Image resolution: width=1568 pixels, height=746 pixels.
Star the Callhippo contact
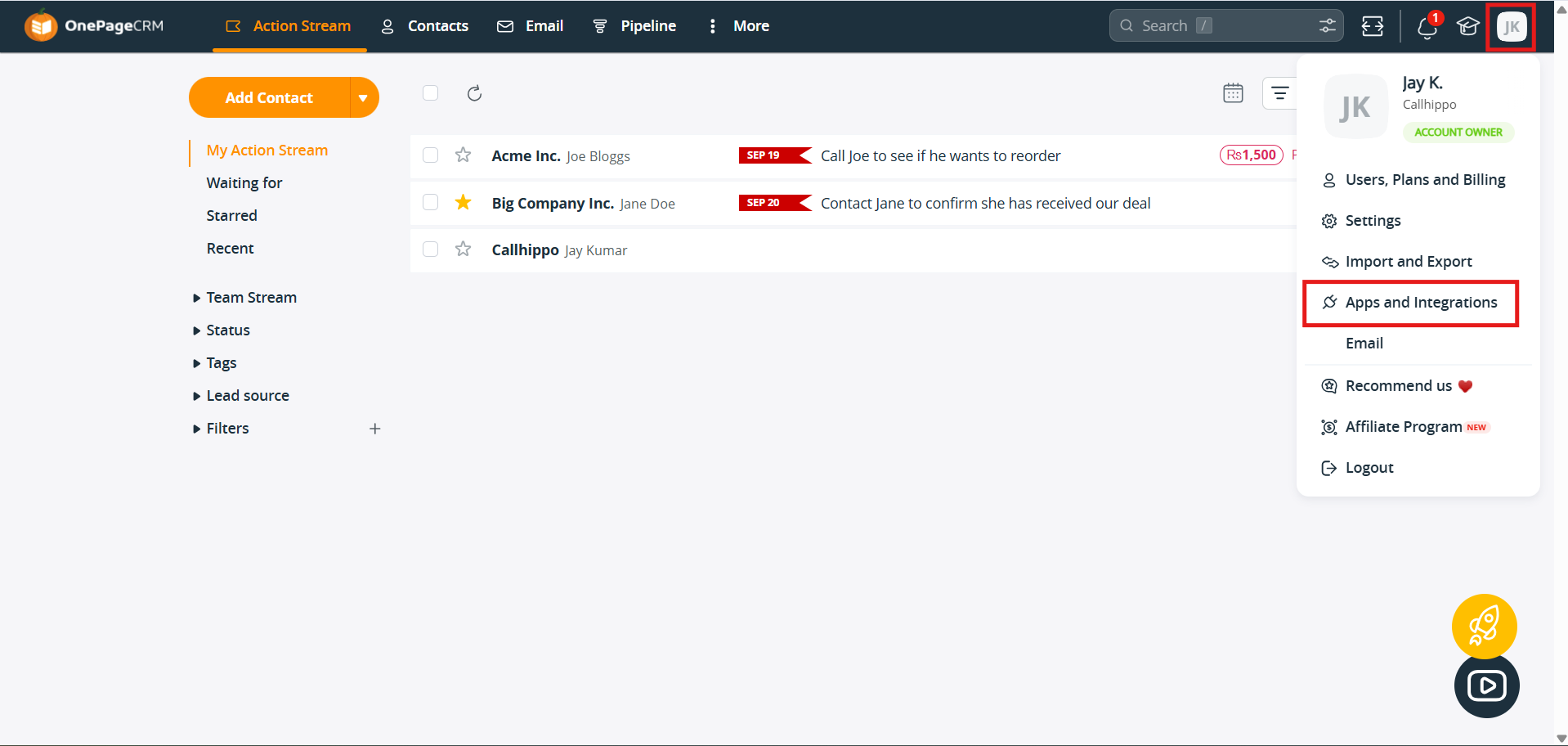tap(464, 249)
